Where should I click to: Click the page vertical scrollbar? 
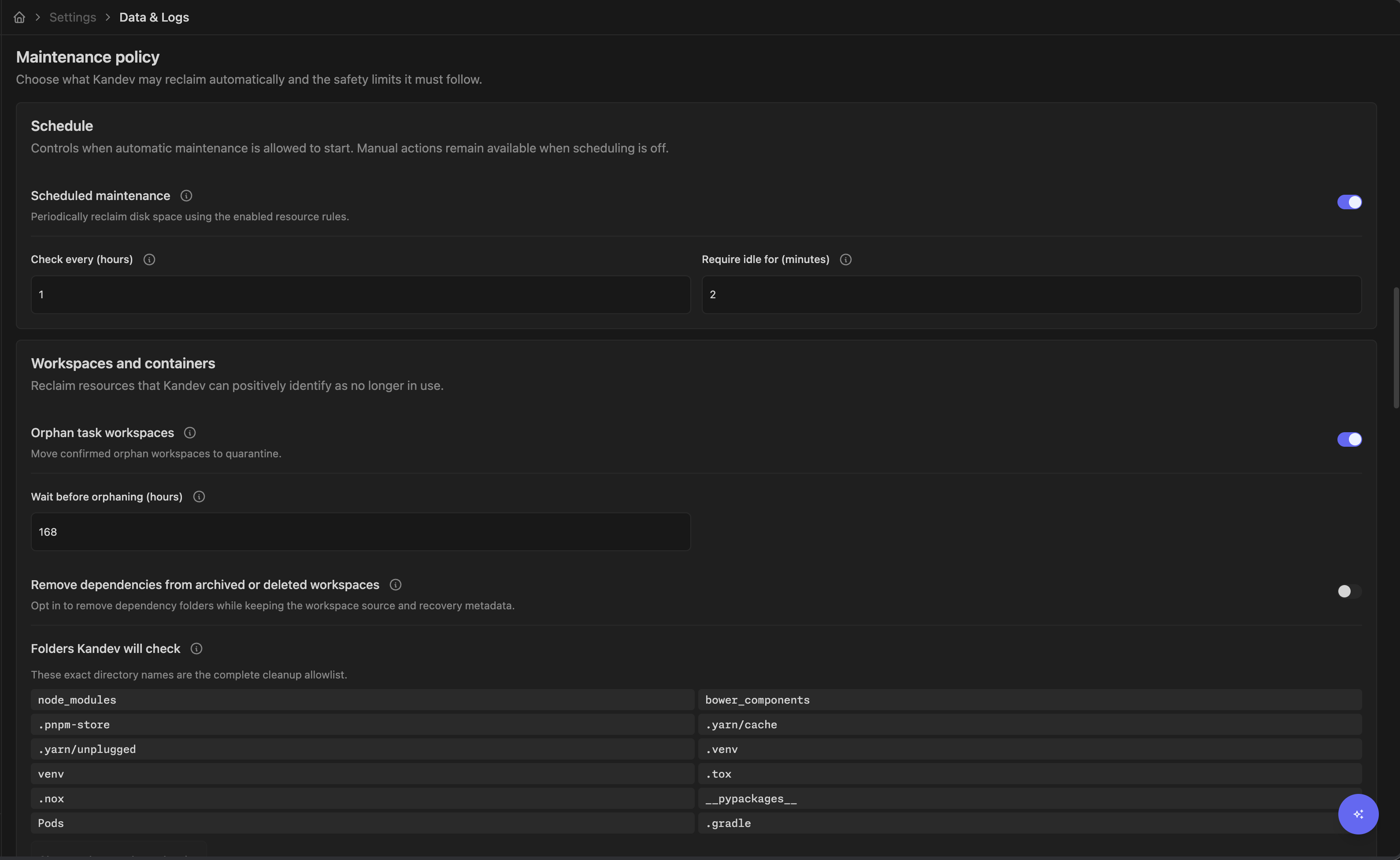tap(1396, 348)
